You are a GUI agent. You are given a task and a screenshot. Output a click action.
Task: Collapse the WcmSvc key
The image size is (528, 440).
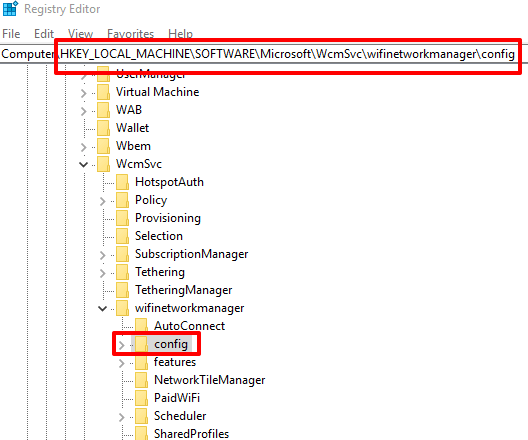click(83, 165)
